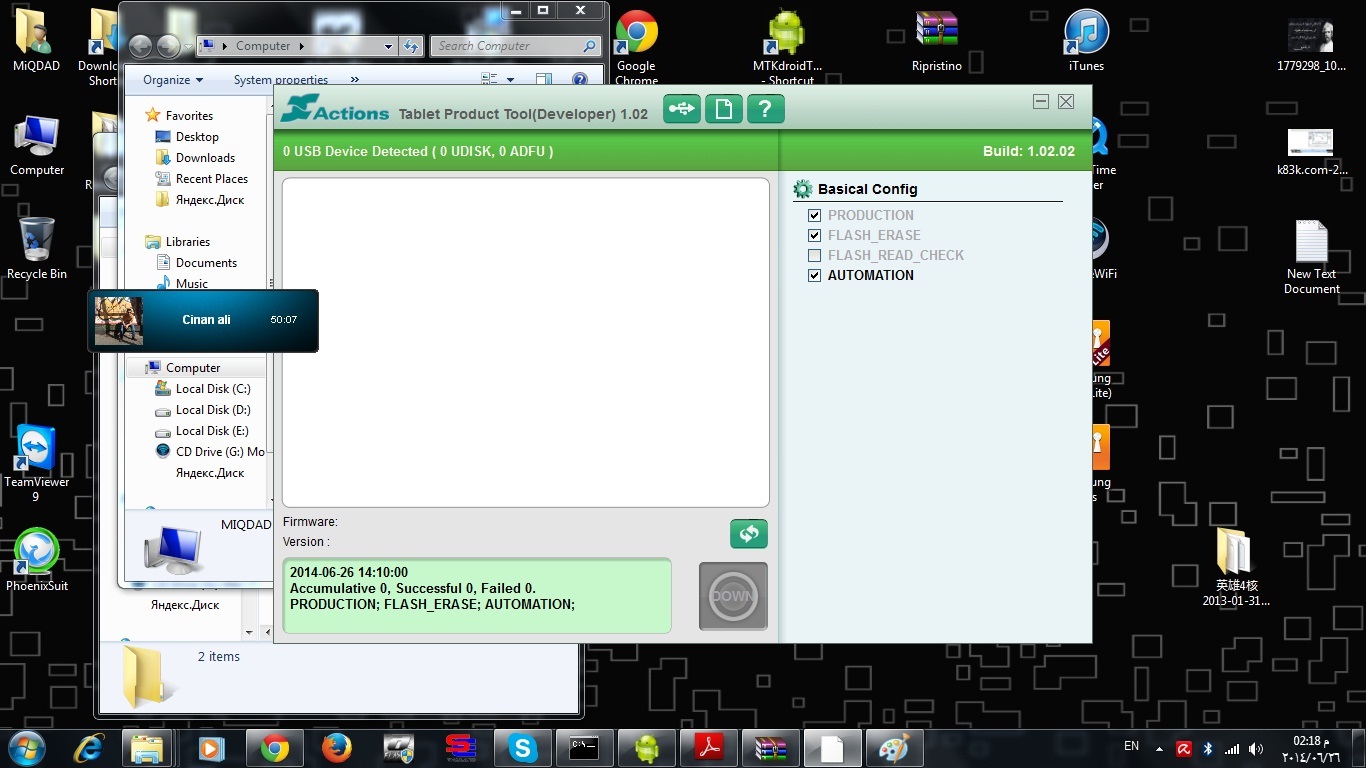The image size is (1366, 768).
Task: Click the green status log box
Action: (477, 596)
